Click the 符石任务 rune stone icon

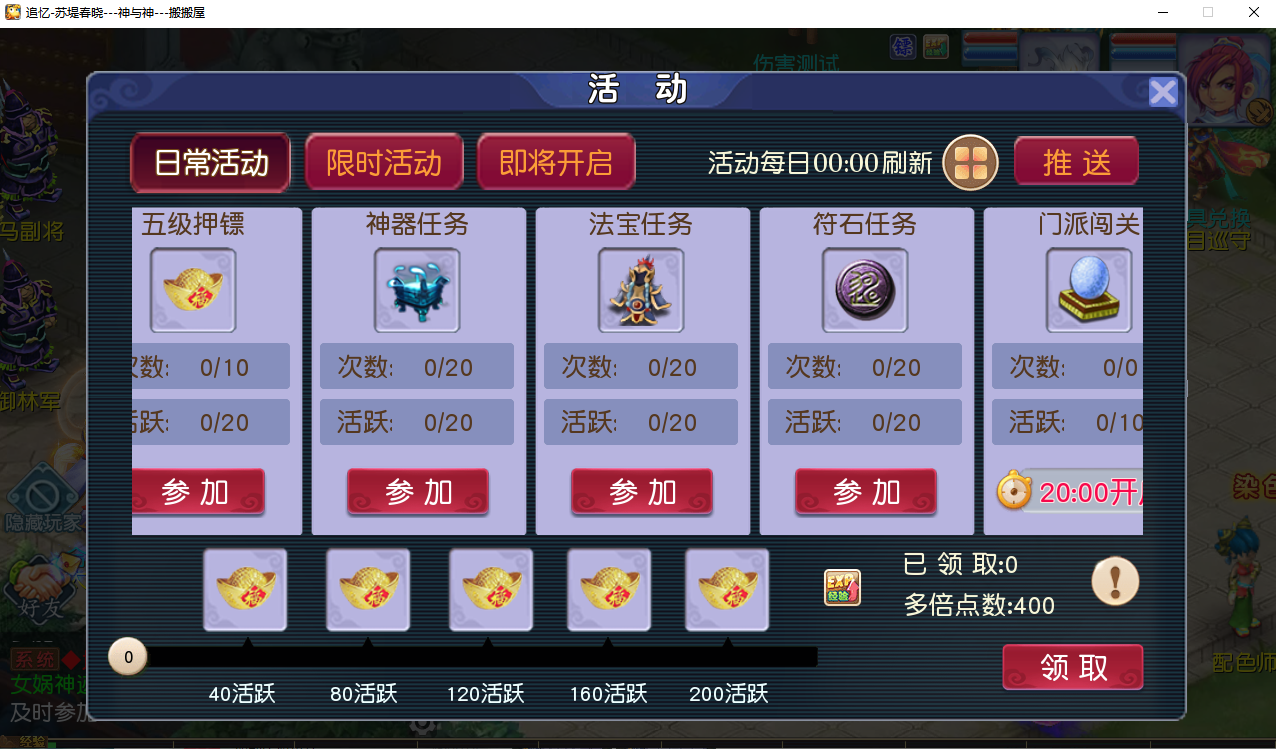click(865, 290)
